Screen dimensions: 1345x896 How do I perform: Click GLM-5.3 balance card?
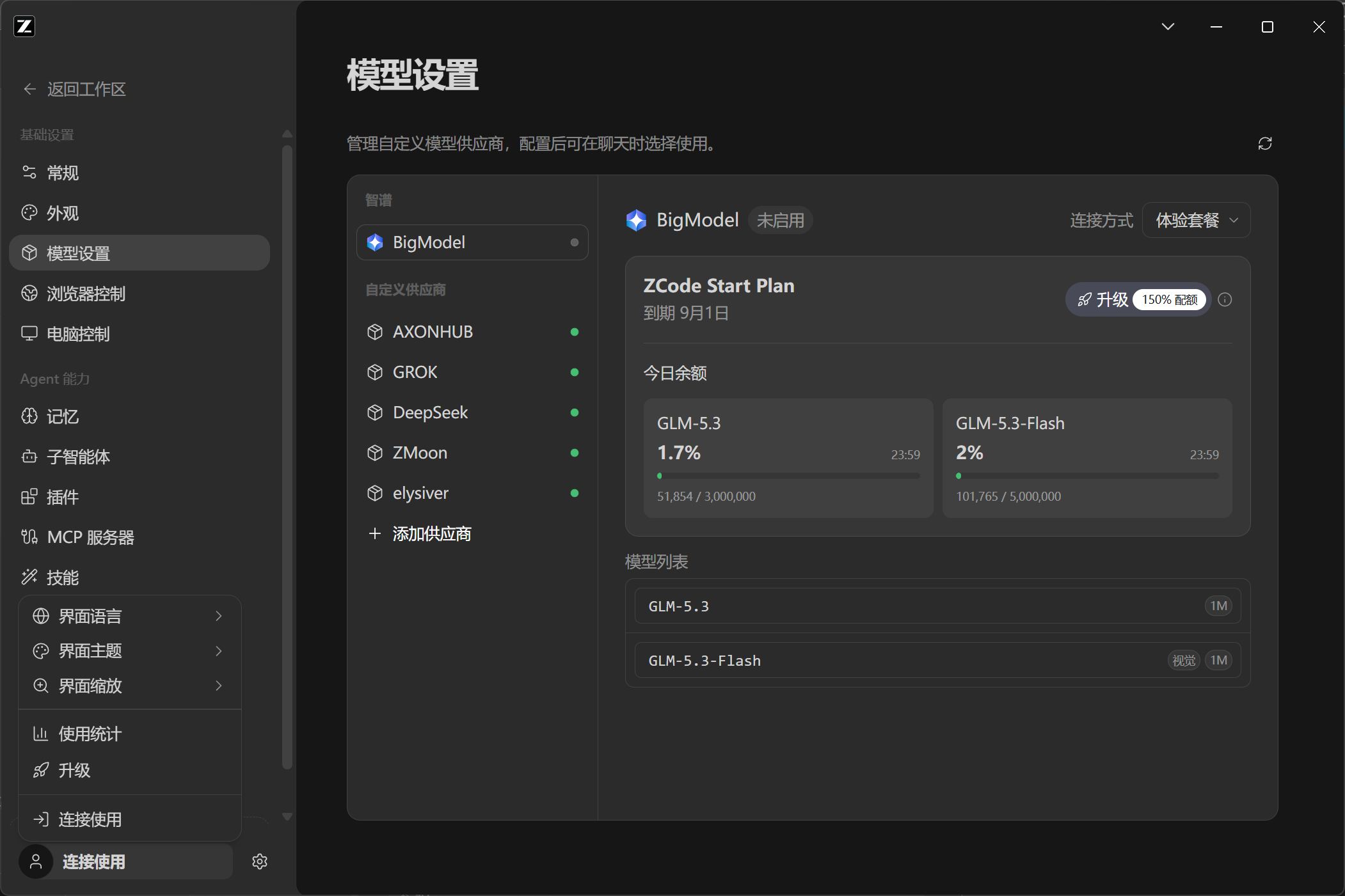click(788, 458)
